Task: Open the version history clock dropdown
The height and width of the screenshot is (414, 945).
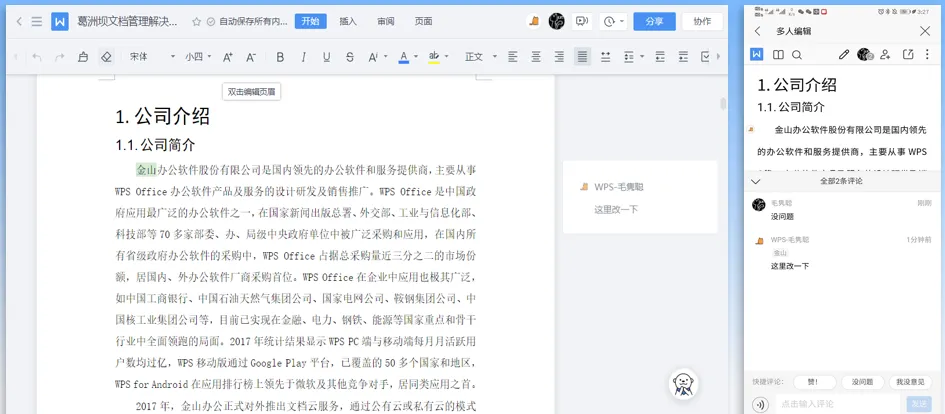Action: tap(614, 22)
